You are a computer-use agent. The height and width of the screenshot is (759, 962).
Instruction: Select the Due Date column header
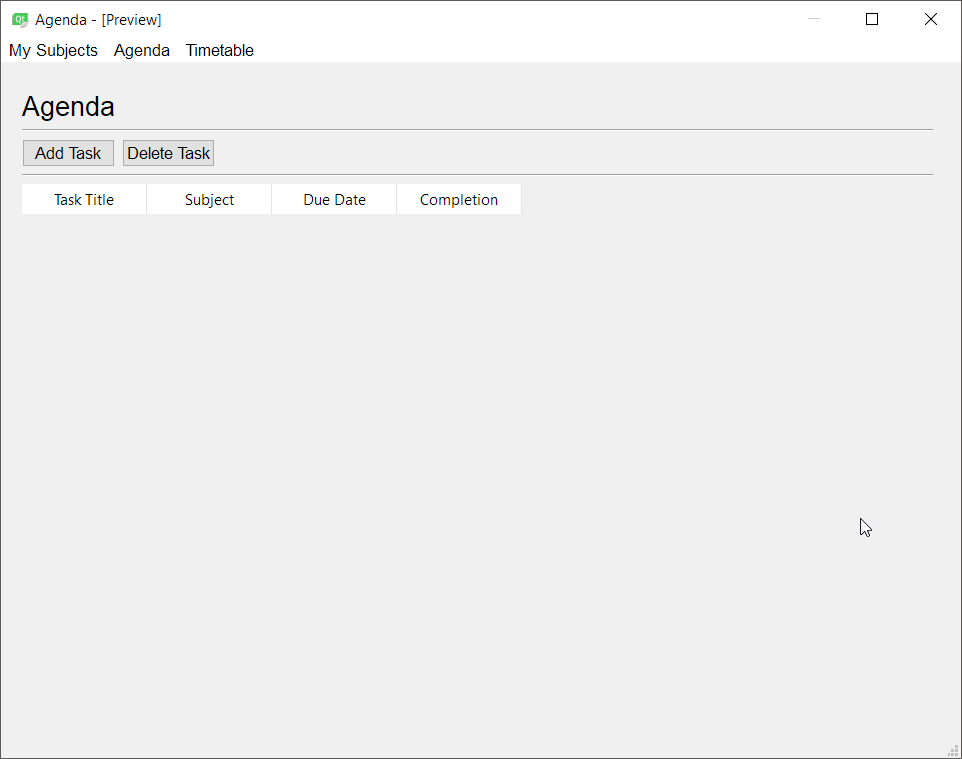pyautogui.click(x=334, y=199)
